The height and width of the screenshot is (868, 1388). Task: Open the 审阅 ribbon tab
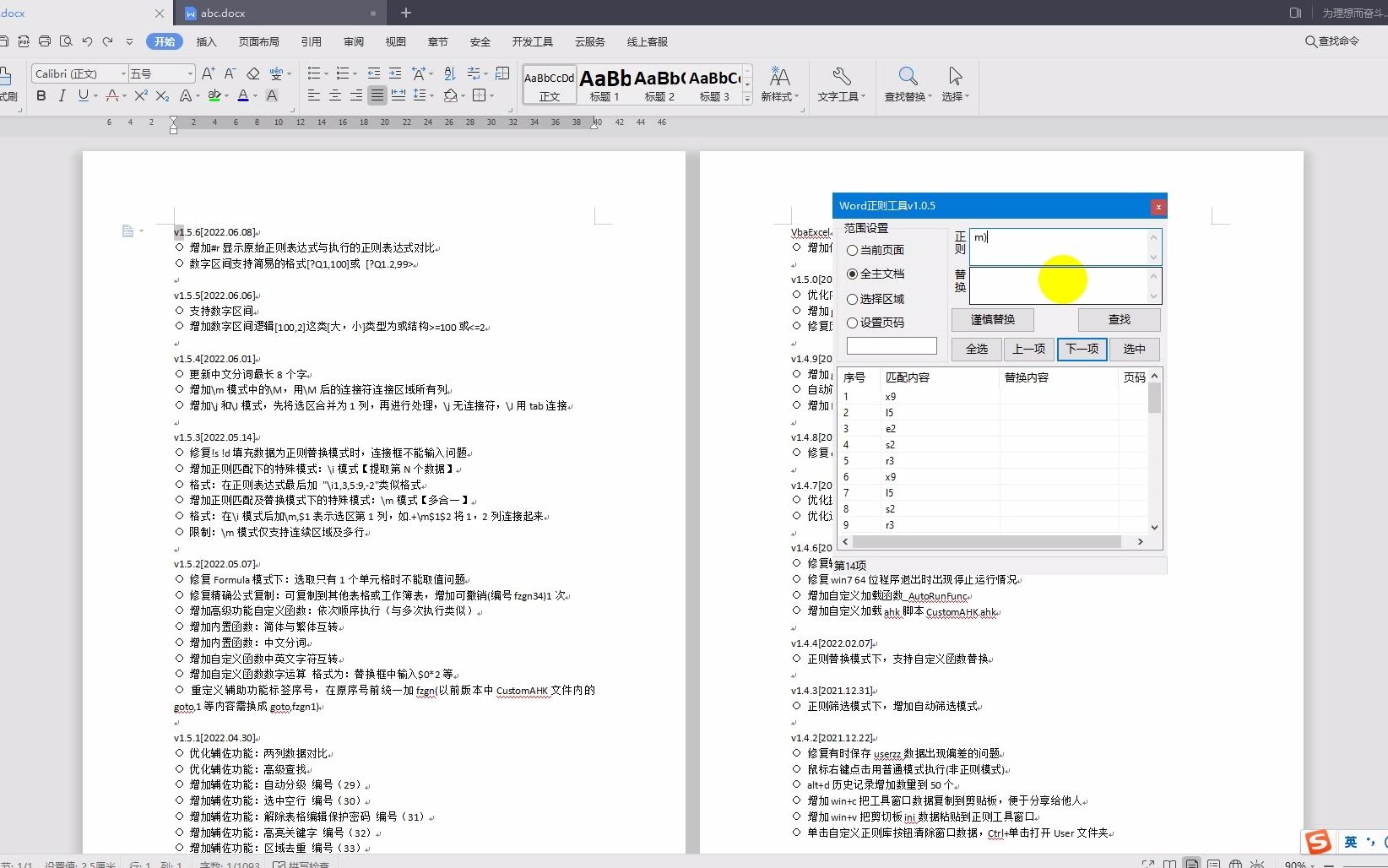click(353, 41)
